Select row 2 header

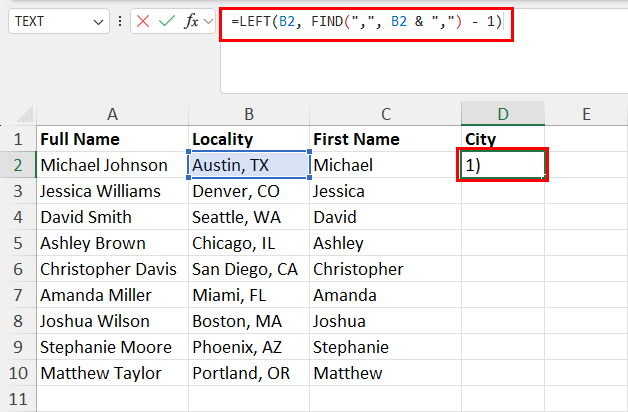point(18,165)
